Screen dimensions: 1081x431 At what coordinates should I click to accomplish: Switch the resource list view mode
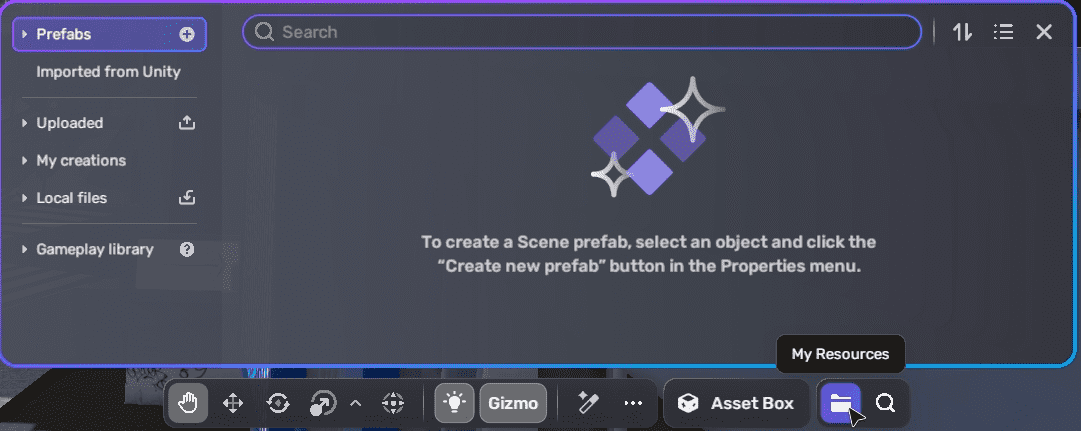coord(1003,32)
